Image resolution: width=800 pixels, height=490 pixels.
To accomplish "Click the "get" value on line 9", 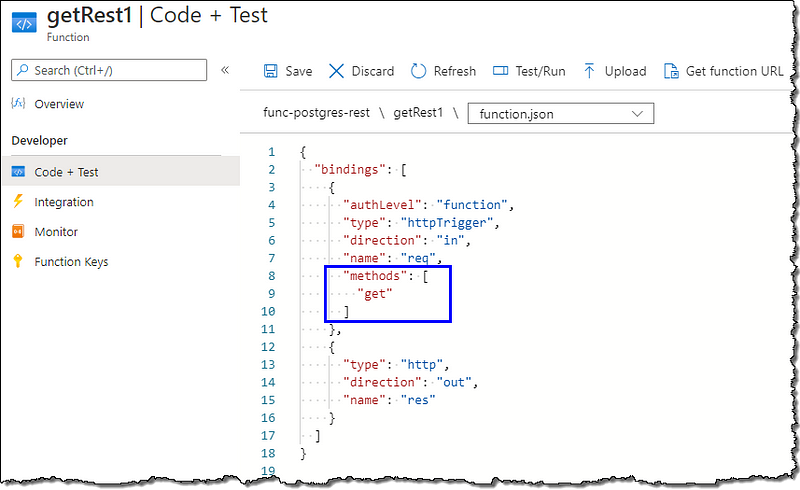I will [374, 294].
